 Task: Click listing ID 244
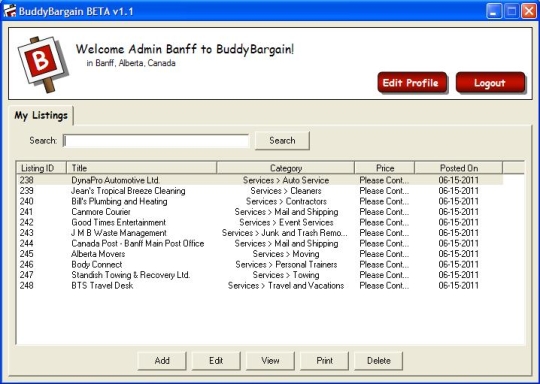click(x=27, y=243)
